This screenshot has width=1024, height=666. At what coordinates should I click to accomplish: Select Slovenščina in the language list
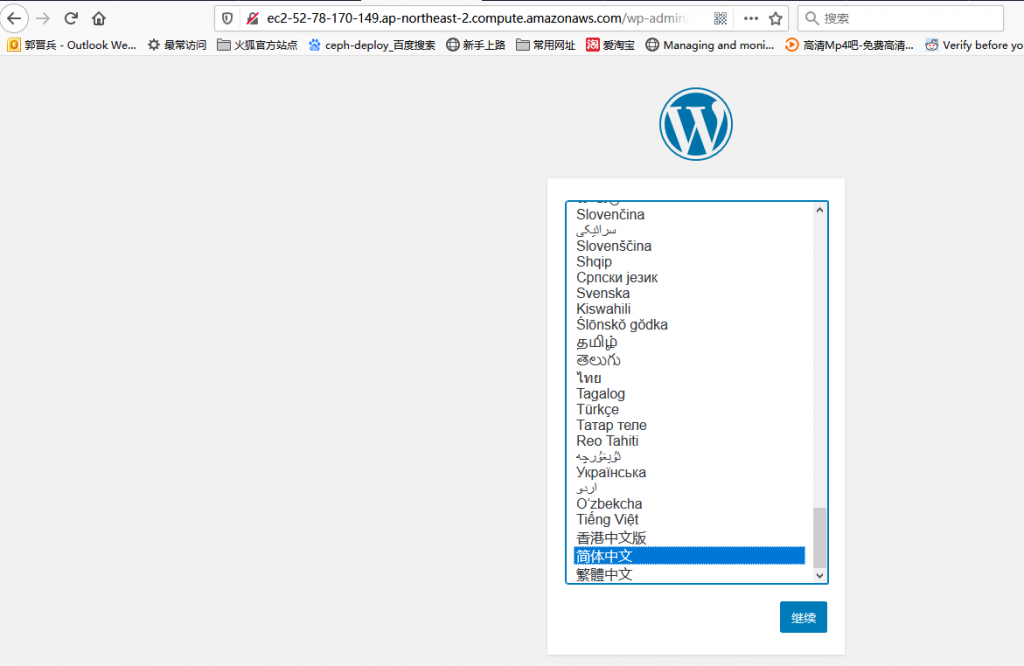coord(690,246)
